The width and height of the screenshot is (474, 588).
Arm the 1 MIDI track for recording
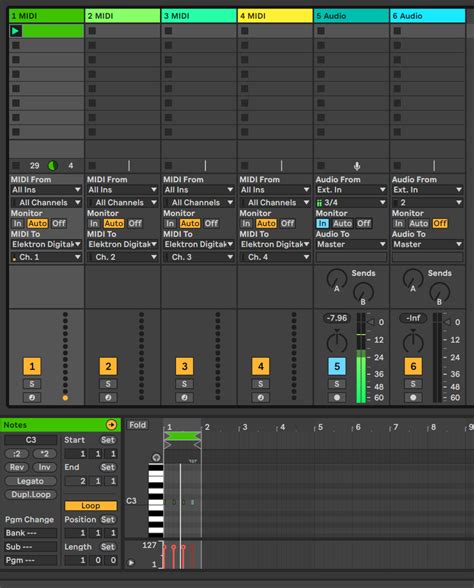pyautogui.click(x=32, y=398)
